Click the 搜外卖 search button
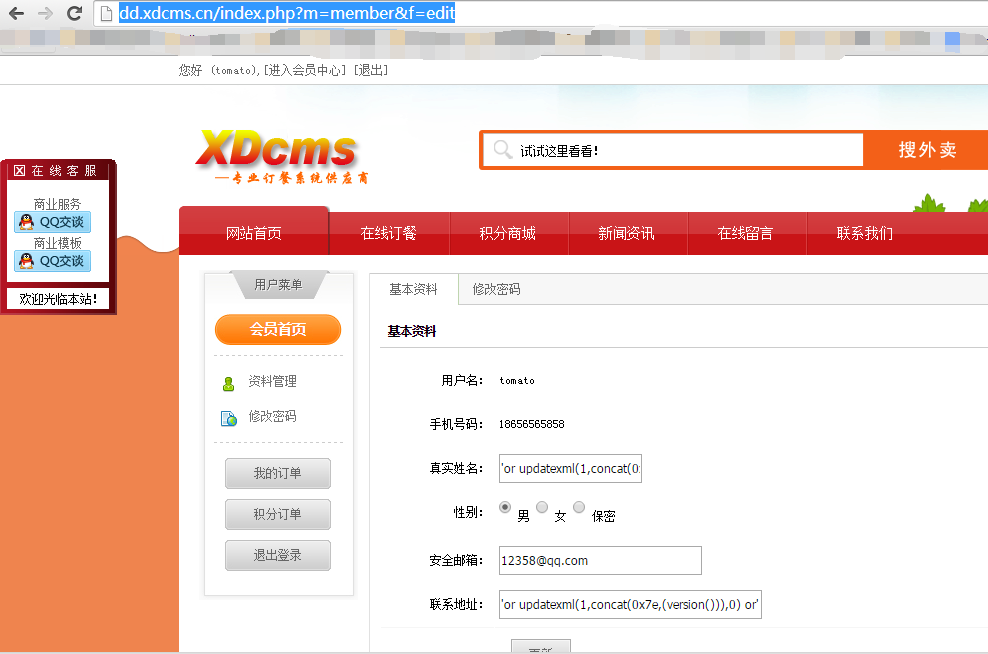The height and width of the screenshot is (654, 988). (927, 150)
